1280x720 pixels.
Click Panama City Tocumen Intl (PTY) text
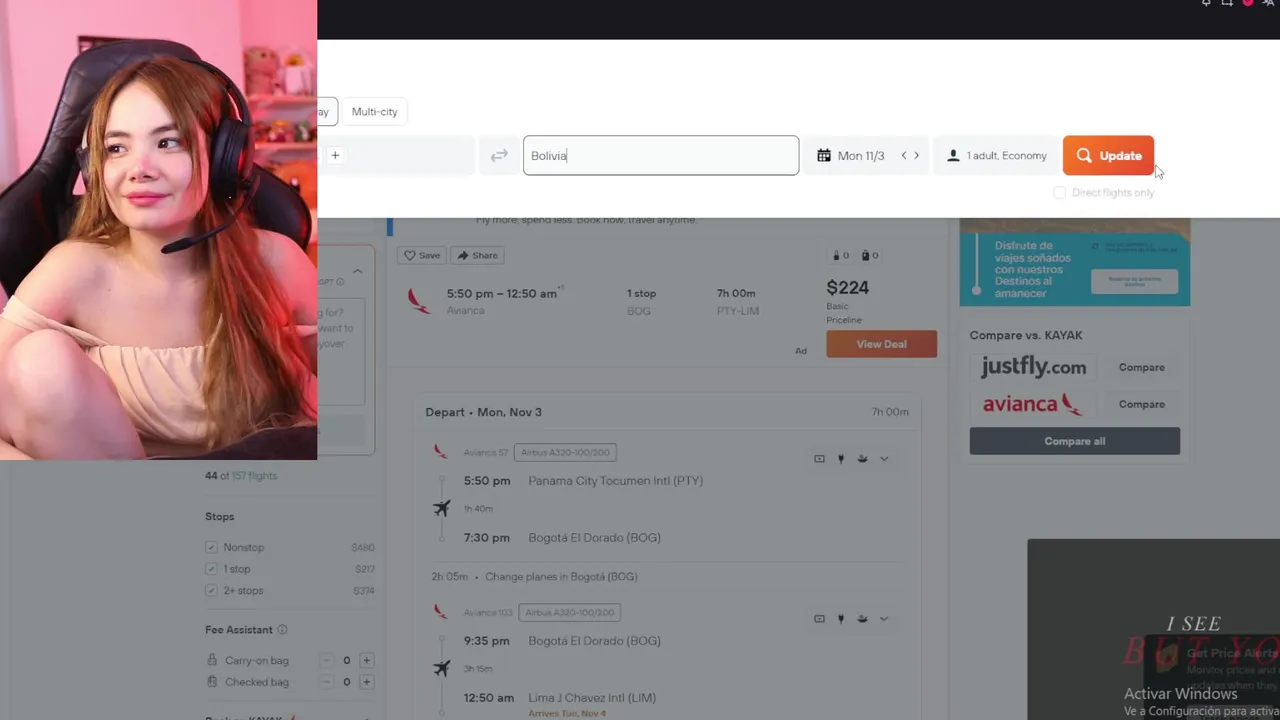[x=615, y=481]
